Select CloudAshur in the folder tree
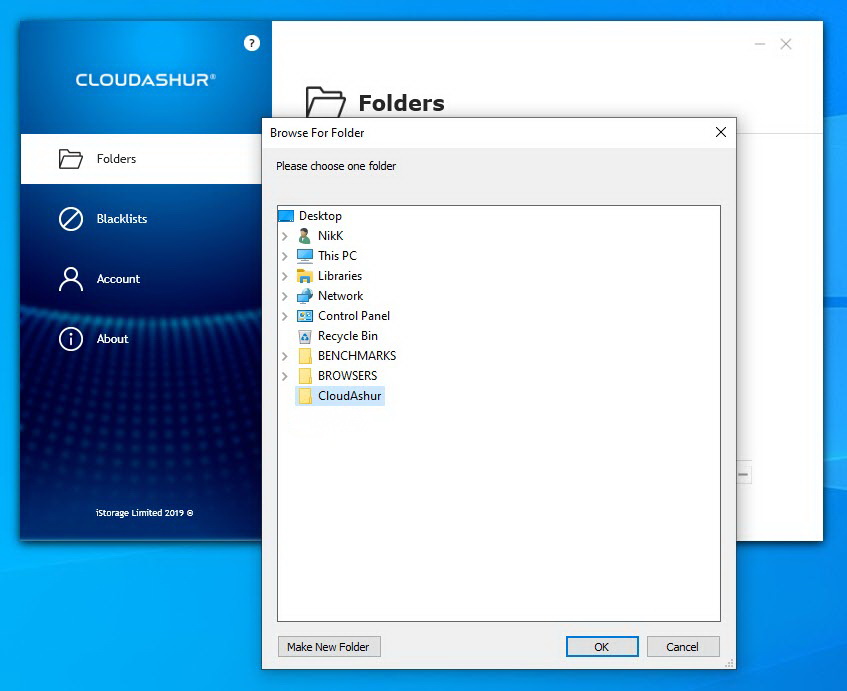 pyautogui.click(x=349, y=396)
